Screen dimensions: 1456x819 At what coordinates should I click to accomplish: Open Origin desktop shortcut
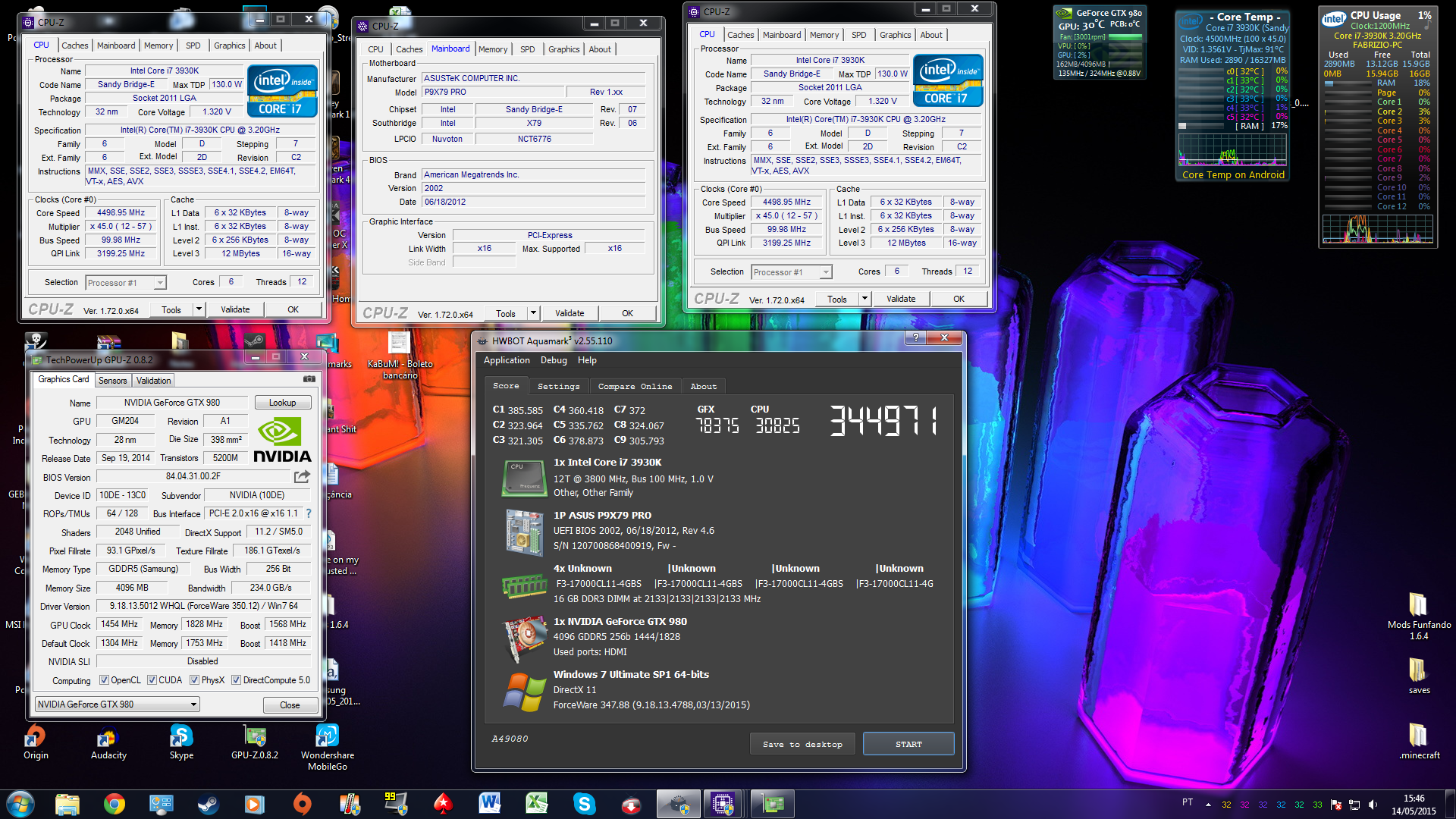[x=36, y=742]
